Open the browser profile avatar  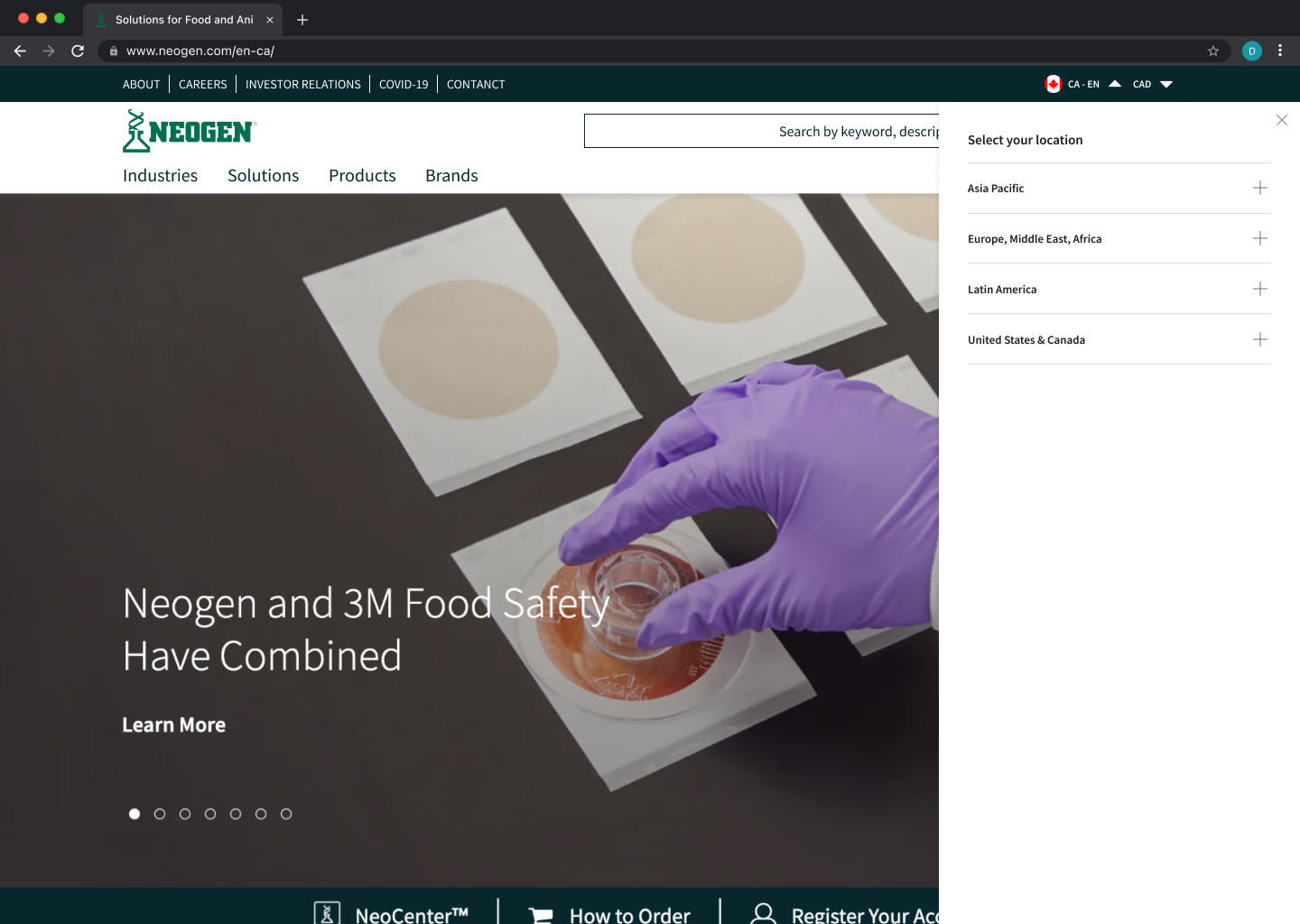point(1252,51)
